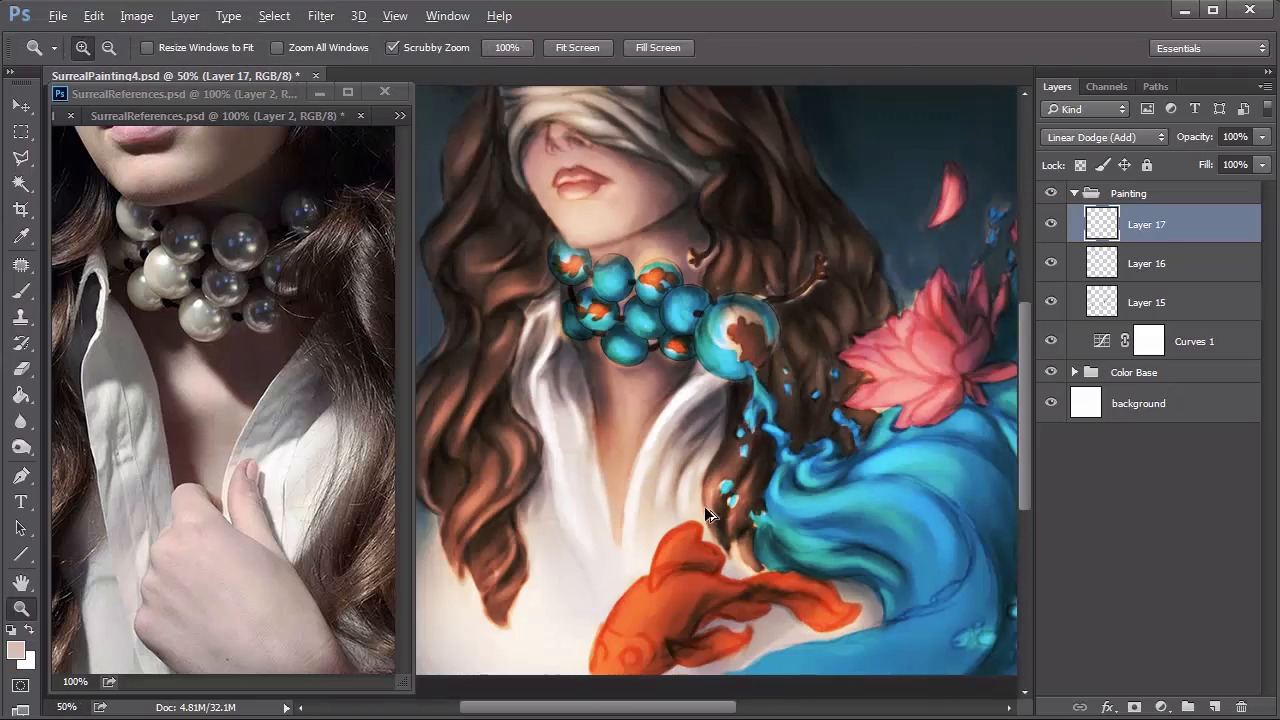Switch to the Paths tab
This screenshot has width=1280, height=720.
(x=1155, y=87)
